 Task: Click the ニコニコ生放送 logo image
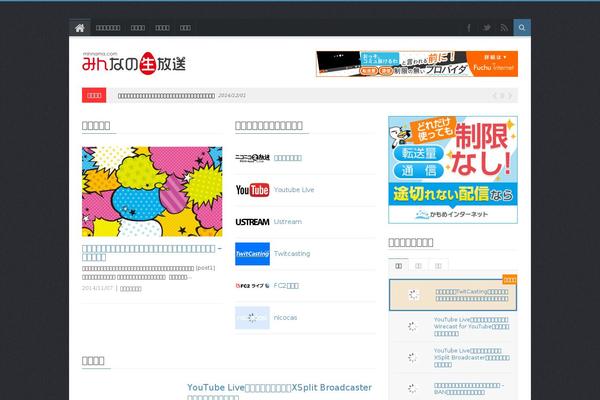pyautogui.click(x=252, y=158)
